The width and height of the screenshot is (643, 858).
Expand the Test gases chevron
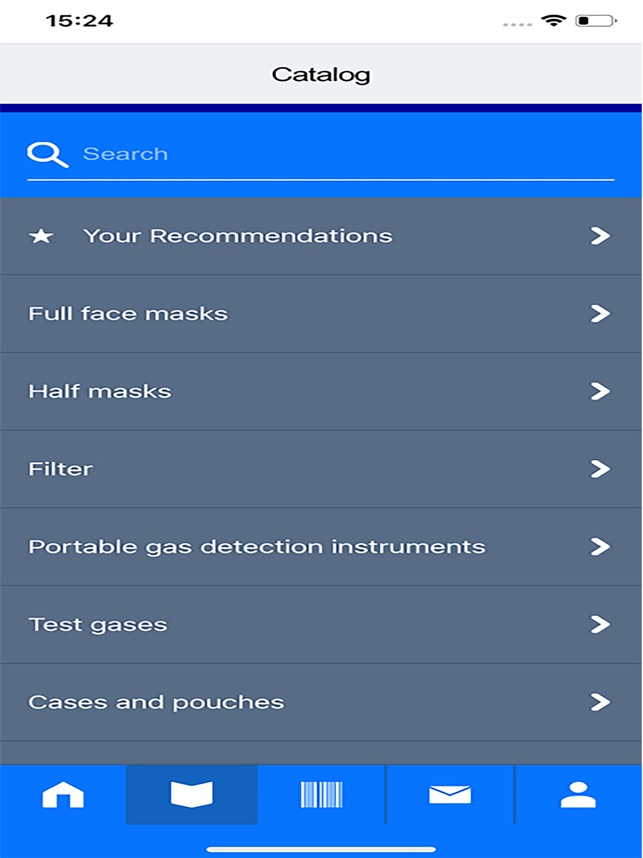(x=599, y=625)
